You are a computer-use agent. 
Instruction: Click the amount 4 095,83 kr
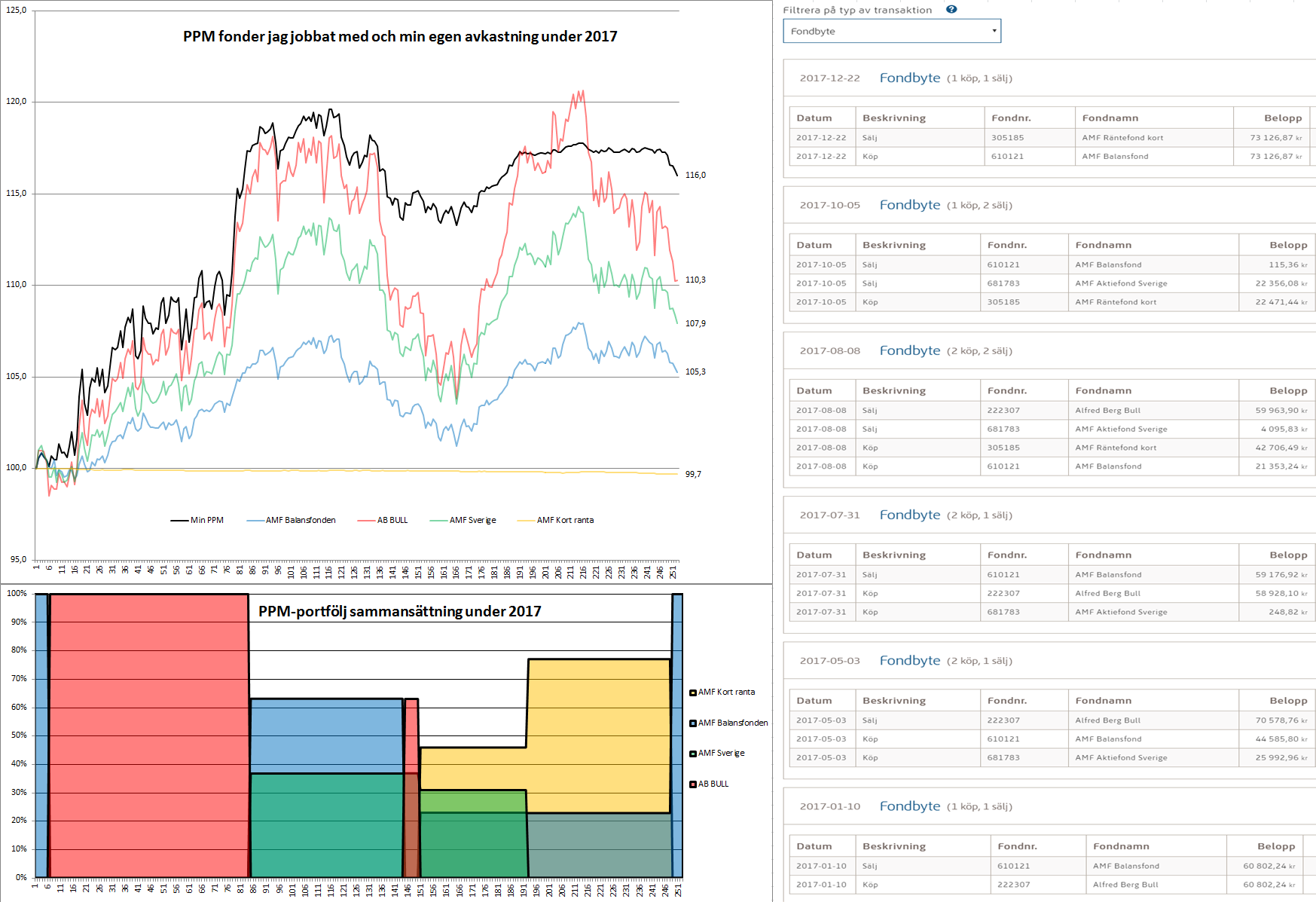coord(1284,429)
